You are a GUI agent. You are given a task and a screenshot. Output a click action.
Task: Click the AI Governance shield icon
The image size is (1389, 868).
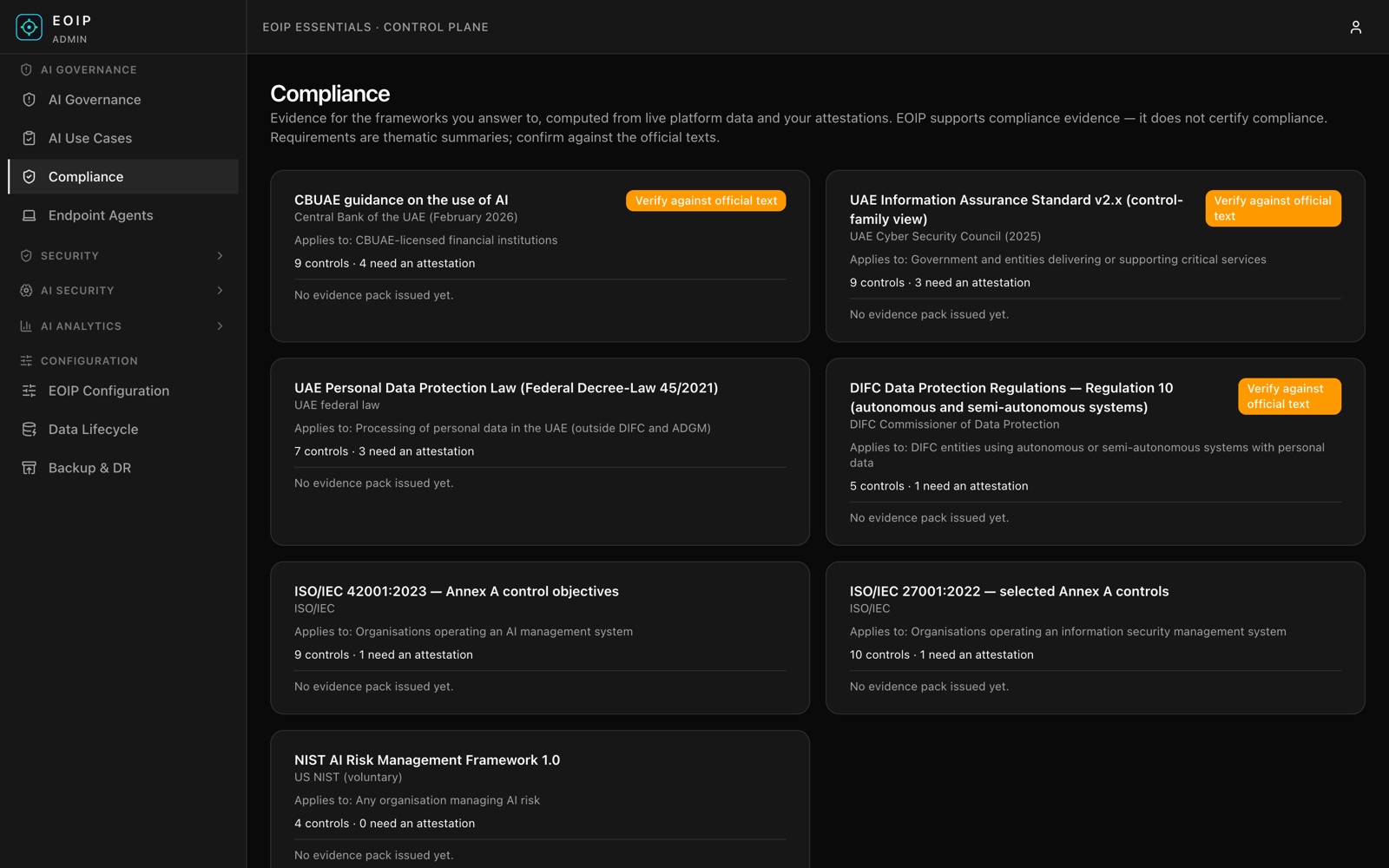pos(29,100)
